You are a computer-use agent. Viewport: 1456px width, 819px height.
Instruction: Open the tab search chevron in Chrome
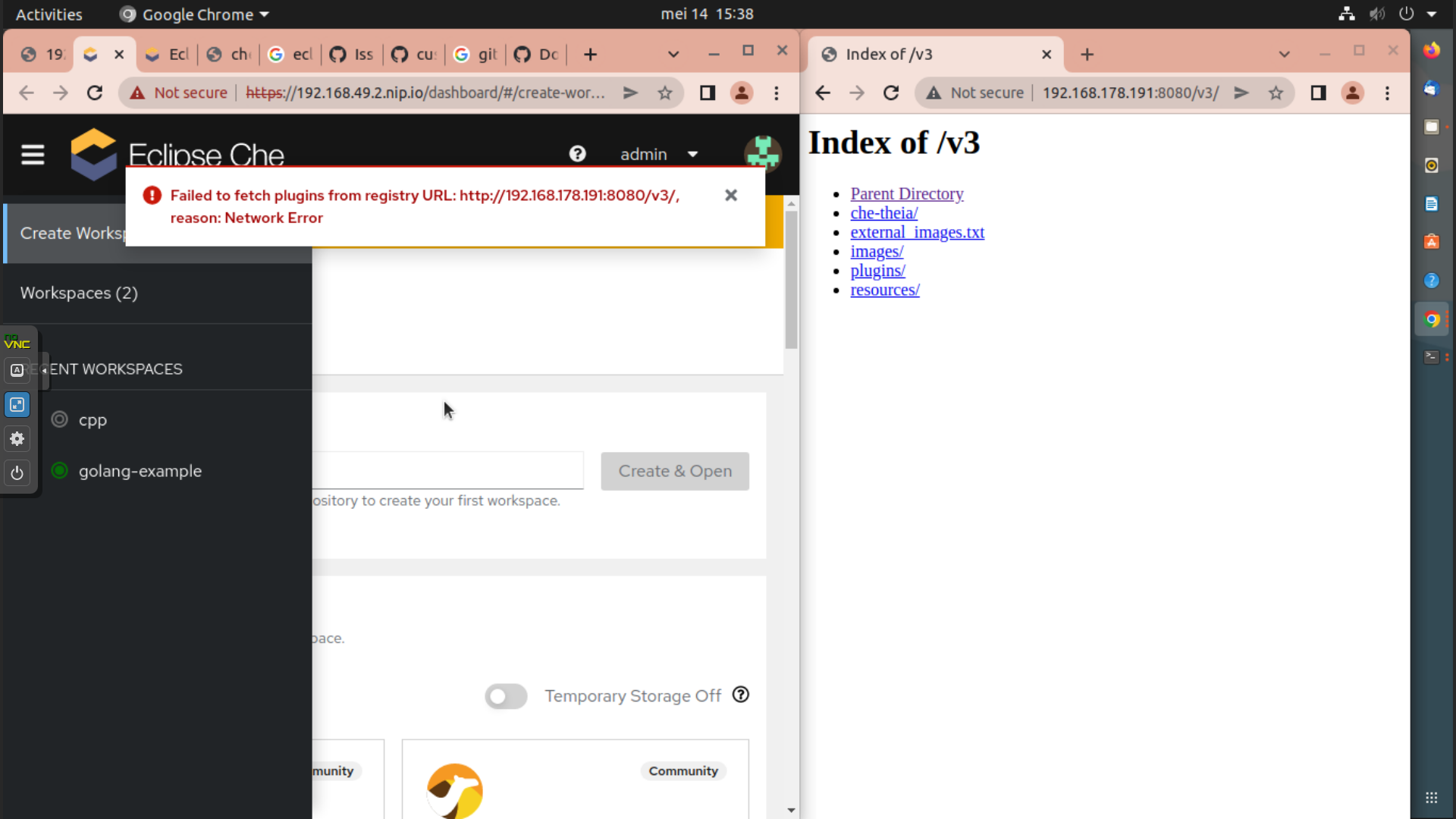pos(673,54)
